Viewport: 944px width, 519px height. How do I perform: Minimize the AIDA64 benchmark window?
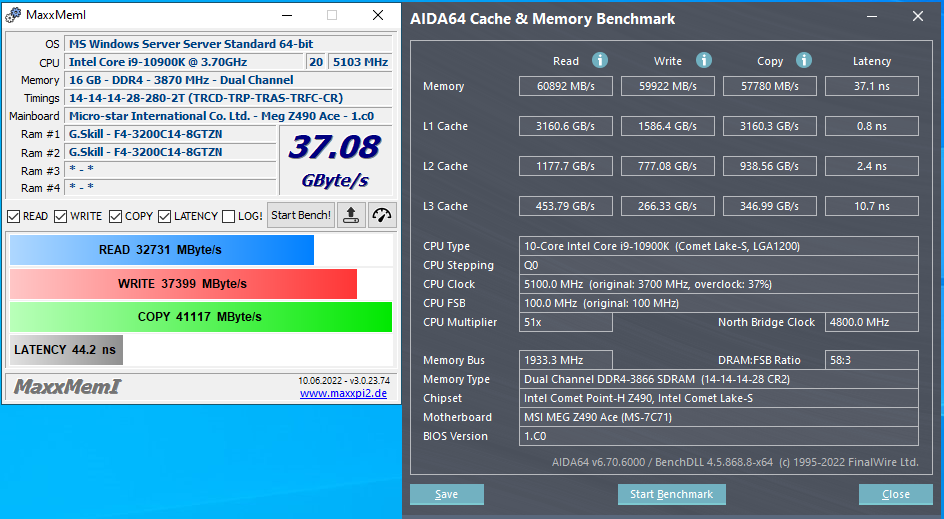872,17
